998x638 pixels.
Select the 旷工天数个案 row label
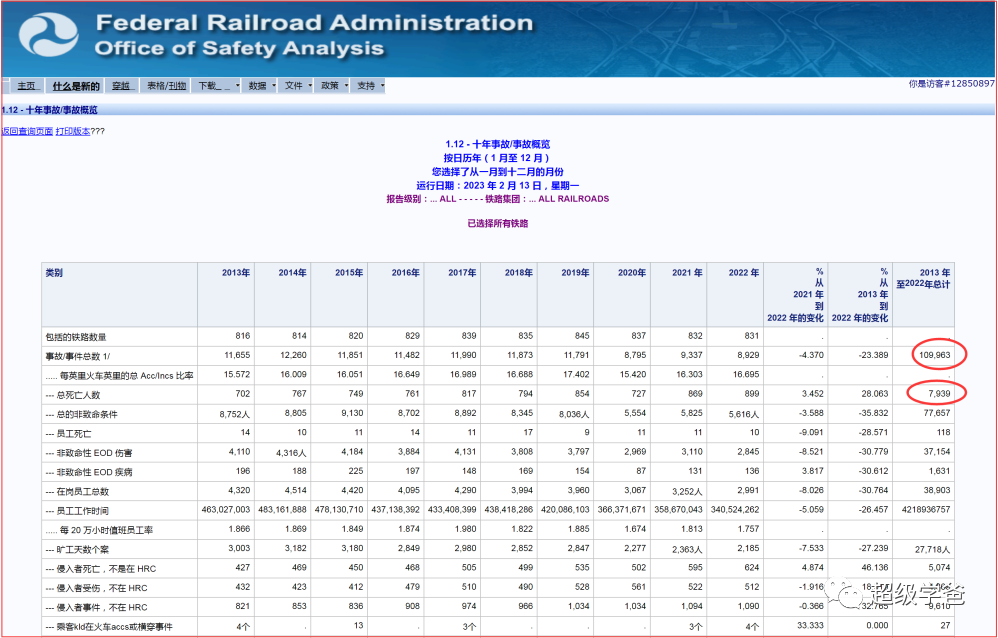(x=77, y=549)
